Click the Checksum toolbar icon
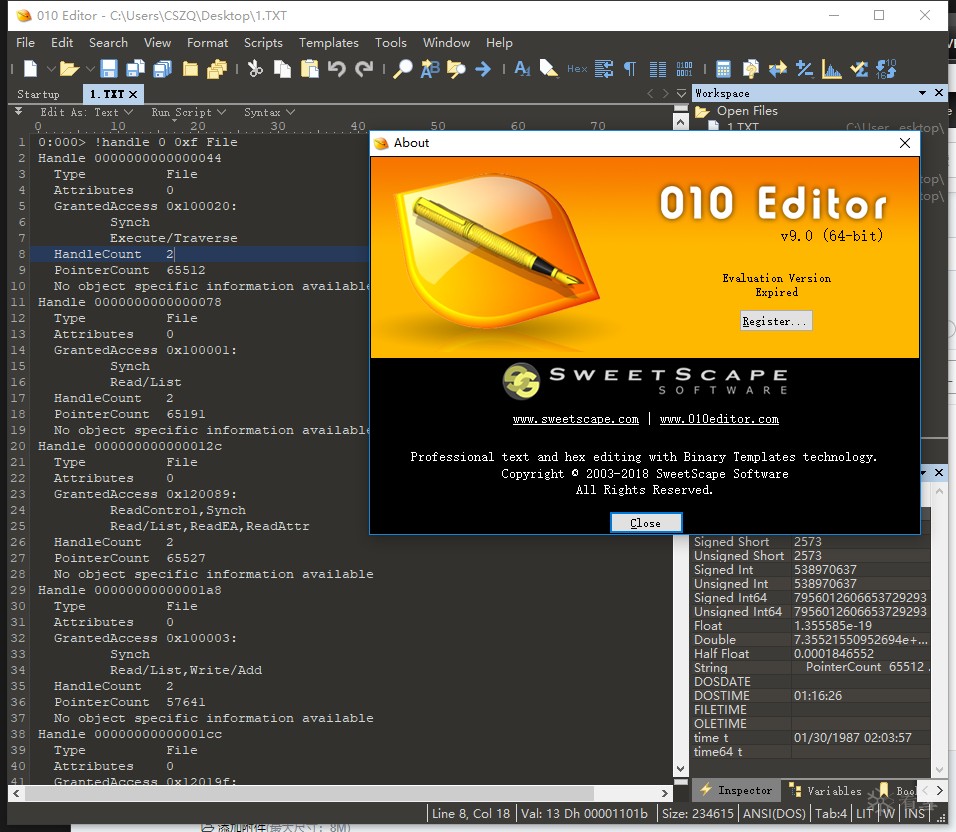 point(859,69)
